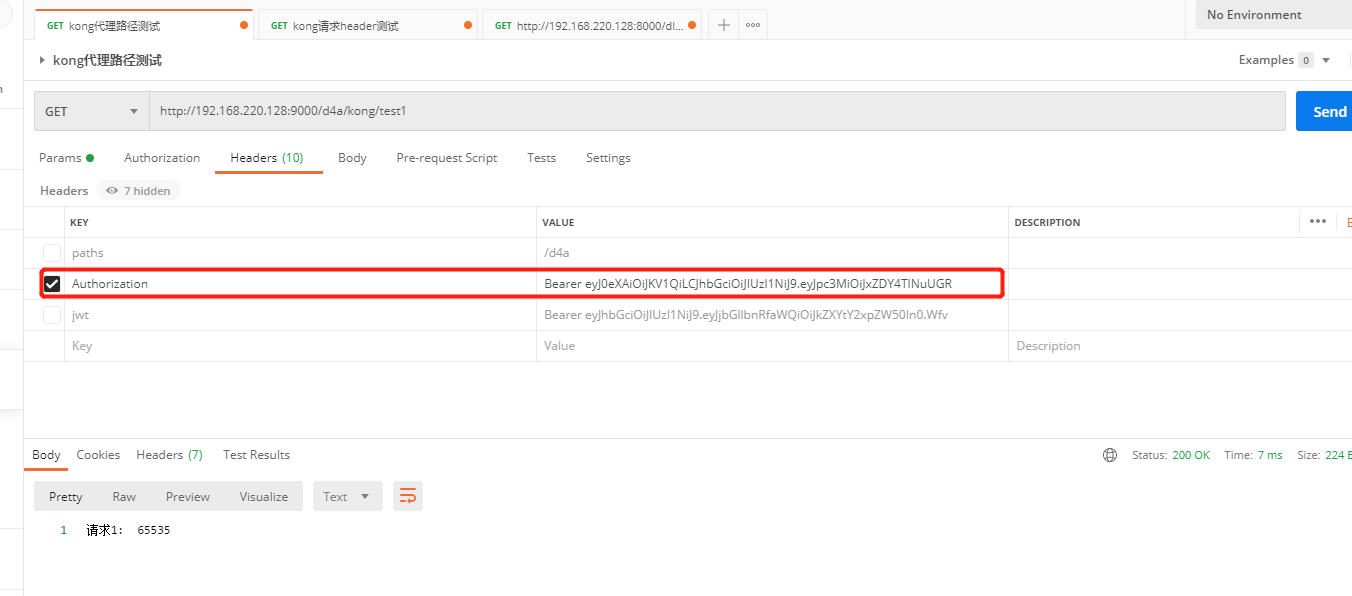Open the Tests tab
This screenshot has height=596, width=1352.
click(x=541, y=158)
